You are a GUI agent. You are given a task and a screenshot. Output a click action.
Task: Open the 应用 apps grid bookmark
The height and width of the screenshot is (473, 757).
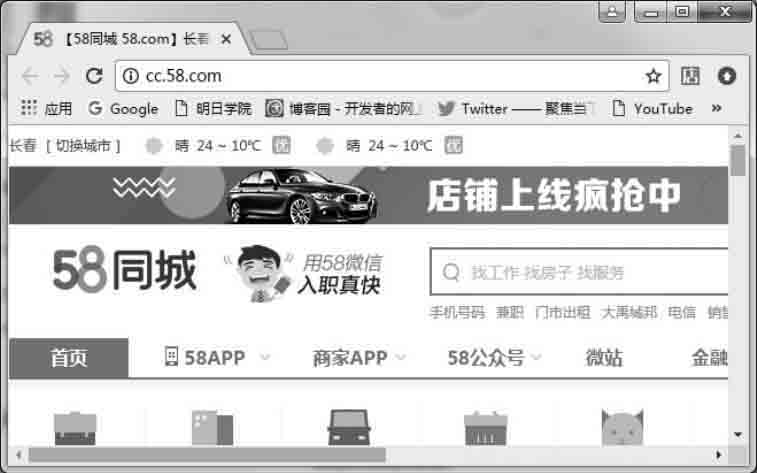[46, 108]
